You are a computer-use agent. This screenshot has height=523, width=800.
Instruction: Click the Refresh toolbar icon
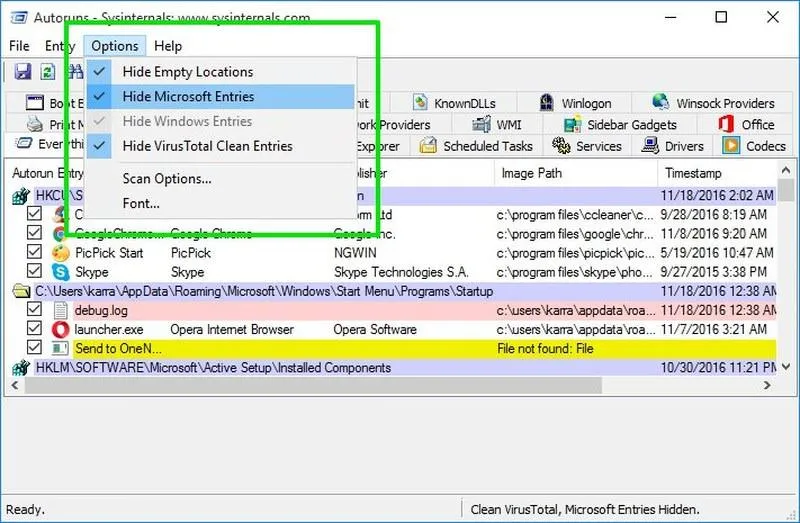48,71
